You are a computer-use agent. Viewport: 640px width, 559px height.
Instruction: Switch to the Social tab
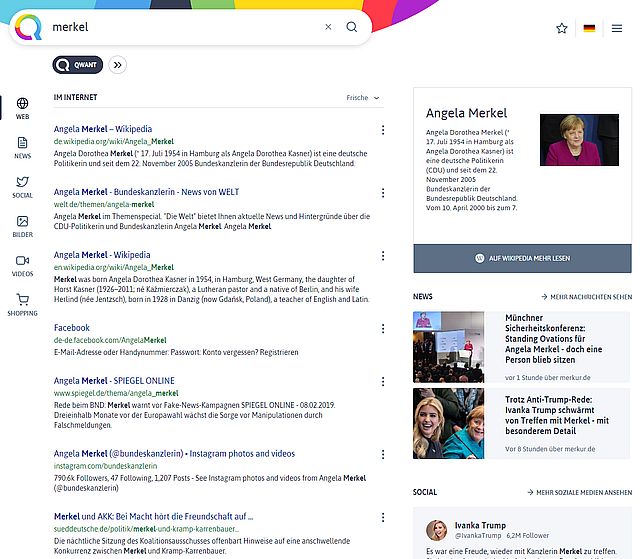tap(22, 187)
